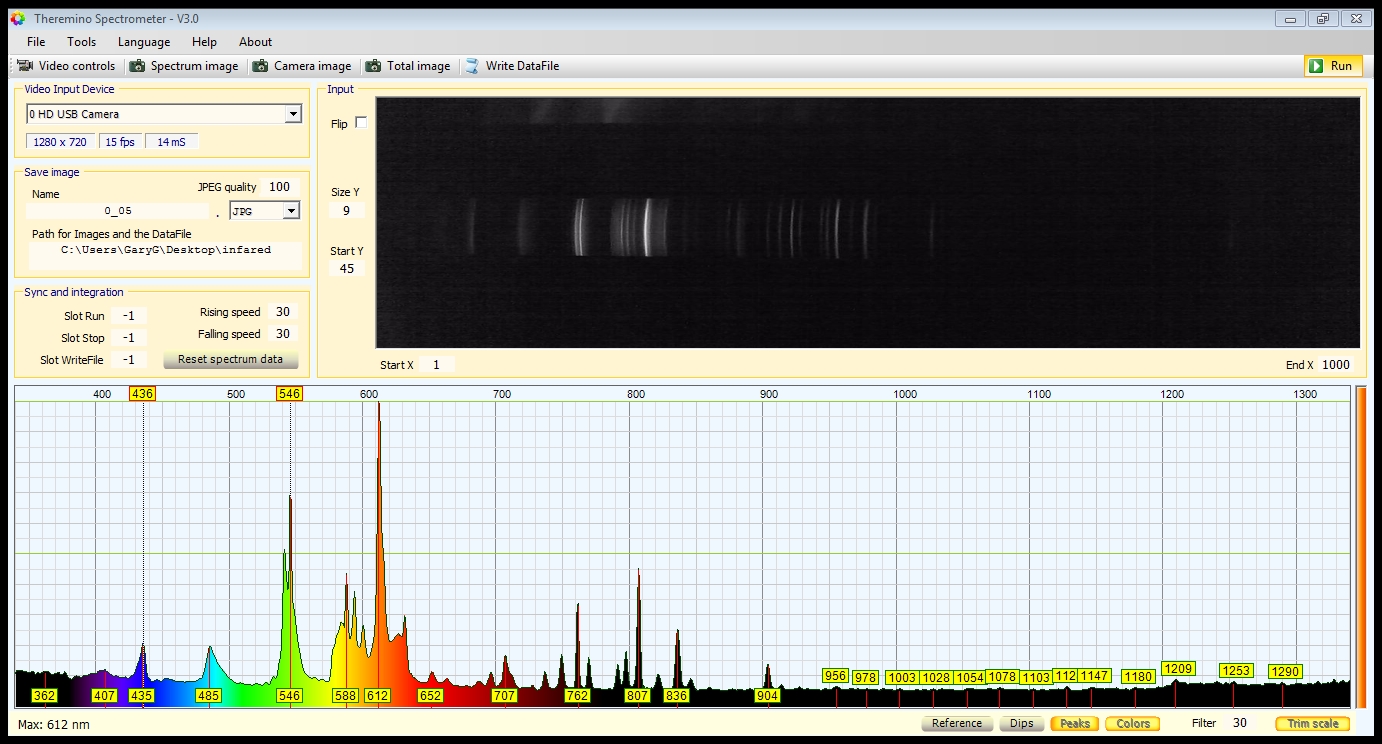Open the Language menu
1382x744 pixels.
(x=144, y=42)
